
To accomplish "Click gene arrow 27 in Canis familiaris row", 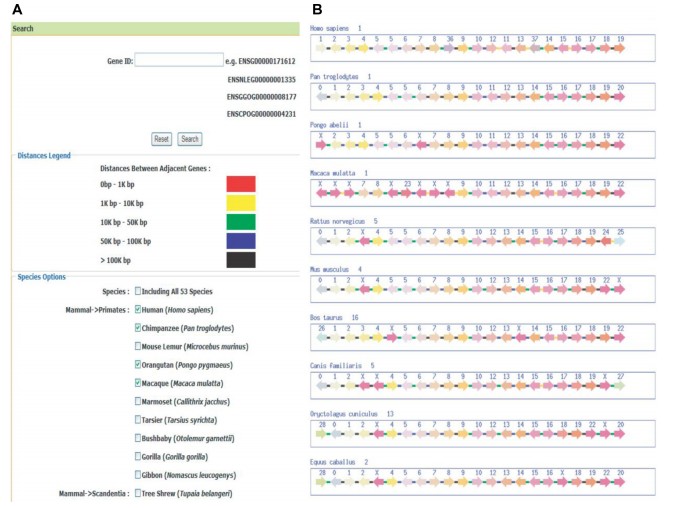I will [x=621, y=386].
